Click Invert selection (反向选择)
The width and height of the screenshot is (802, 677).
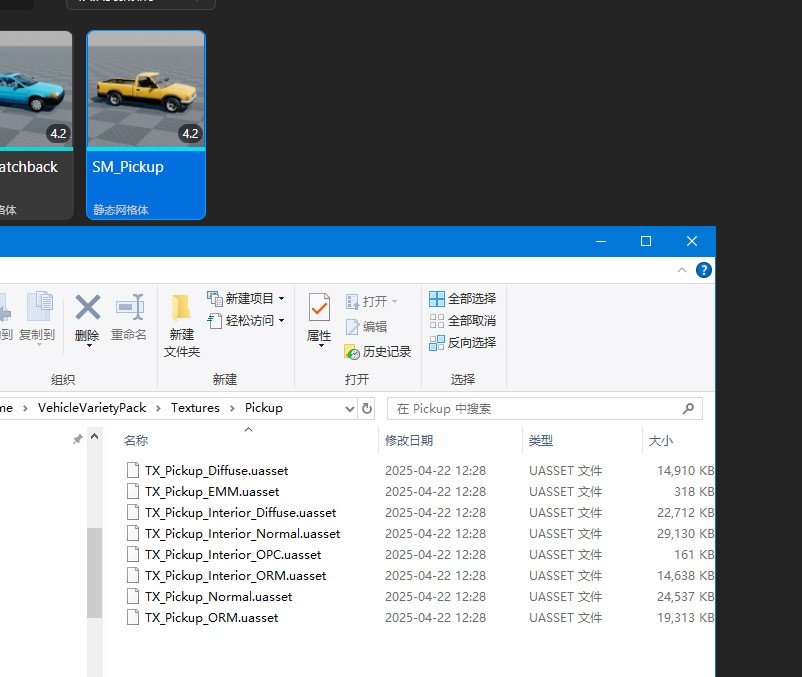click(x=462, y=343)
